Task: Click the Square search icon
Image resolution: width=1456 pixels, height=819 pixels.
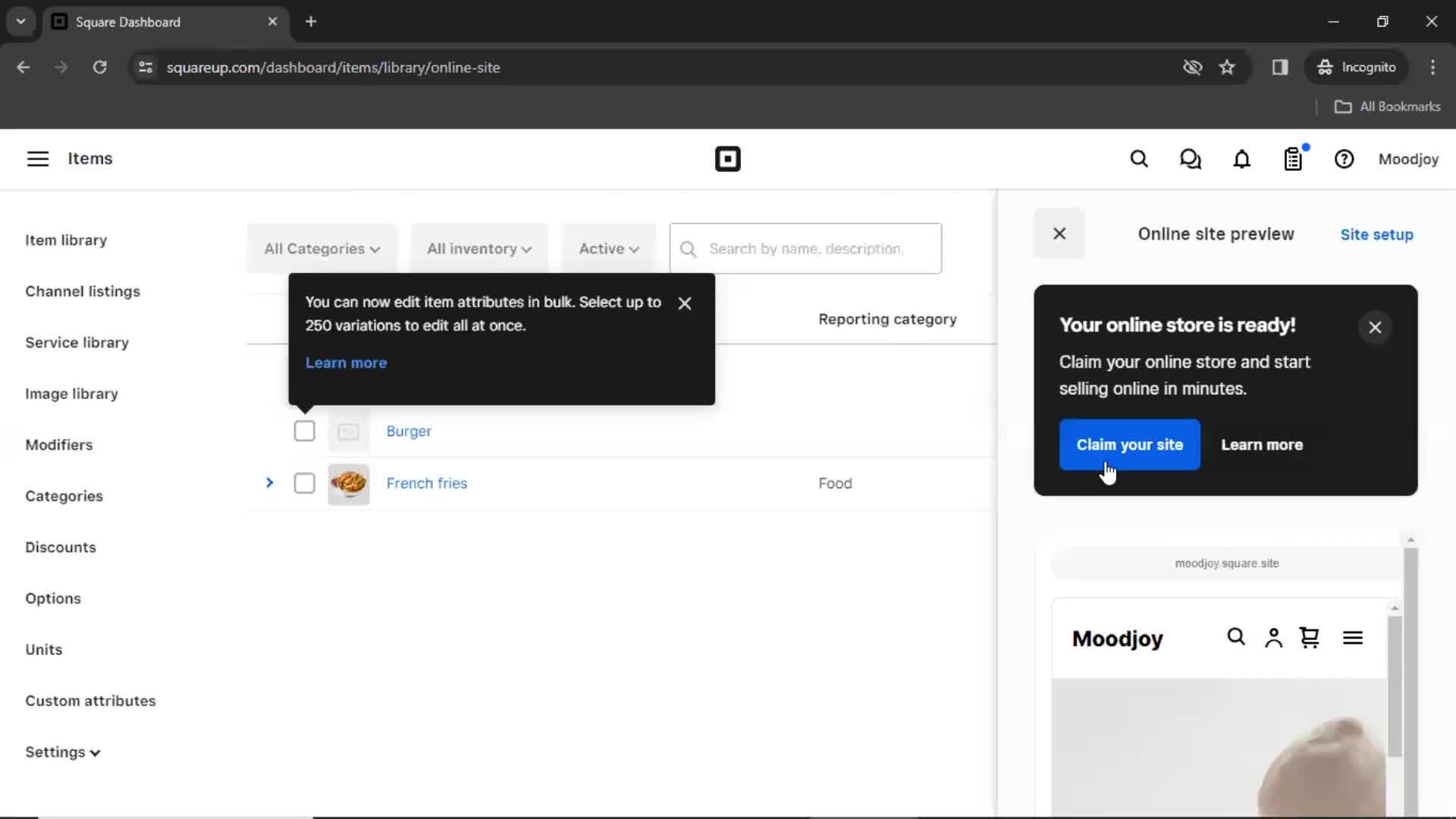Action: tap(1140, 159)
